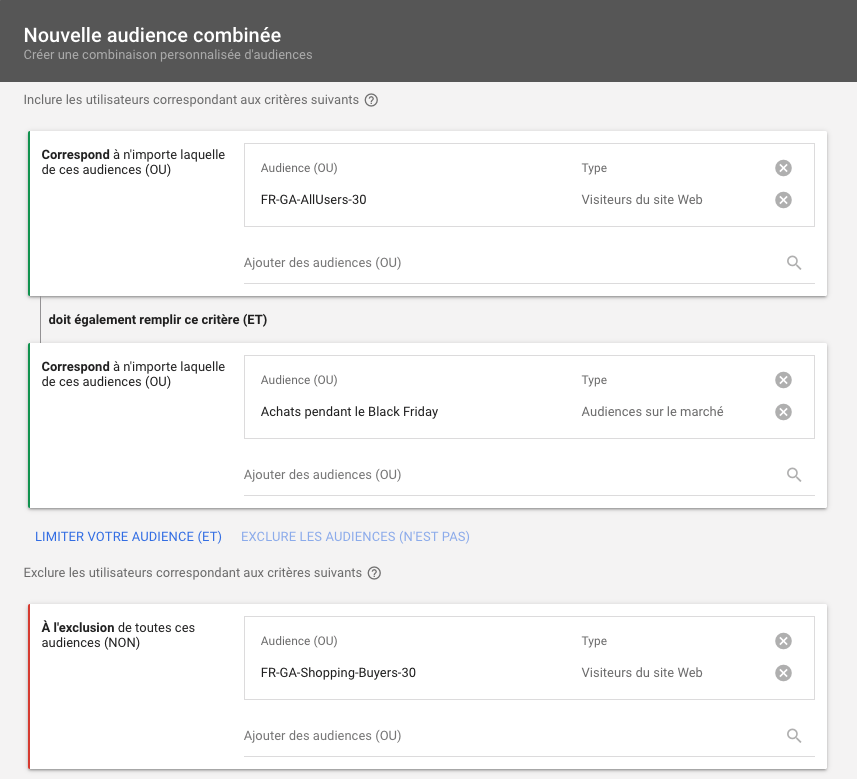
Task: Click 'Créer une combinaison personnalisée d'audiences' subtitle
Action: click(168, 55)
